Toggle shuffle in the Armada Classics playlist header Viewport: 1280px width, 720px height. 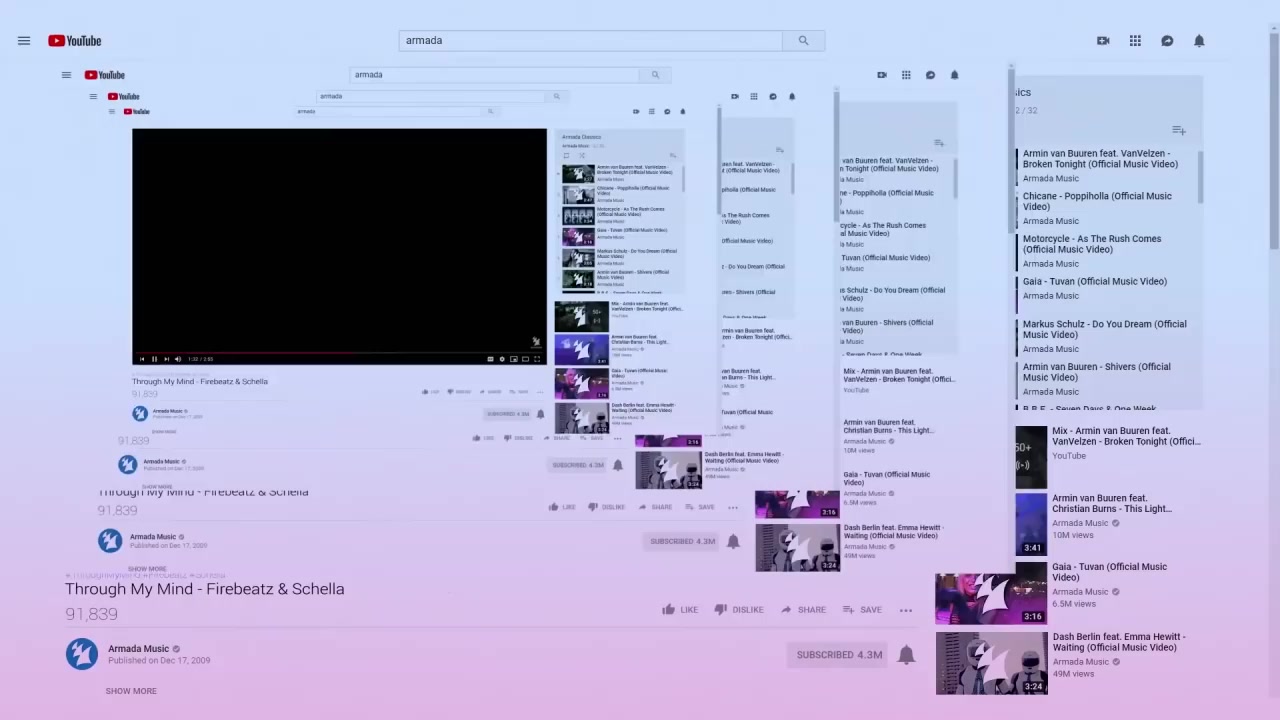point(582,155)
